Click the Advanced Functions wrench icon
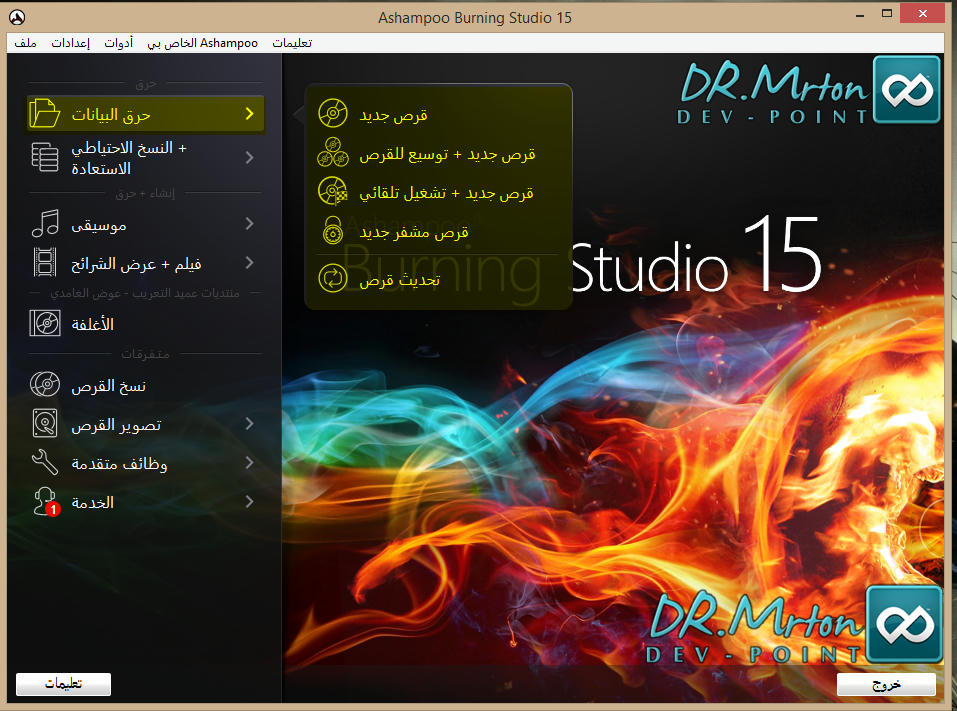Screen dimensions: 957x711 pos(45,463)
